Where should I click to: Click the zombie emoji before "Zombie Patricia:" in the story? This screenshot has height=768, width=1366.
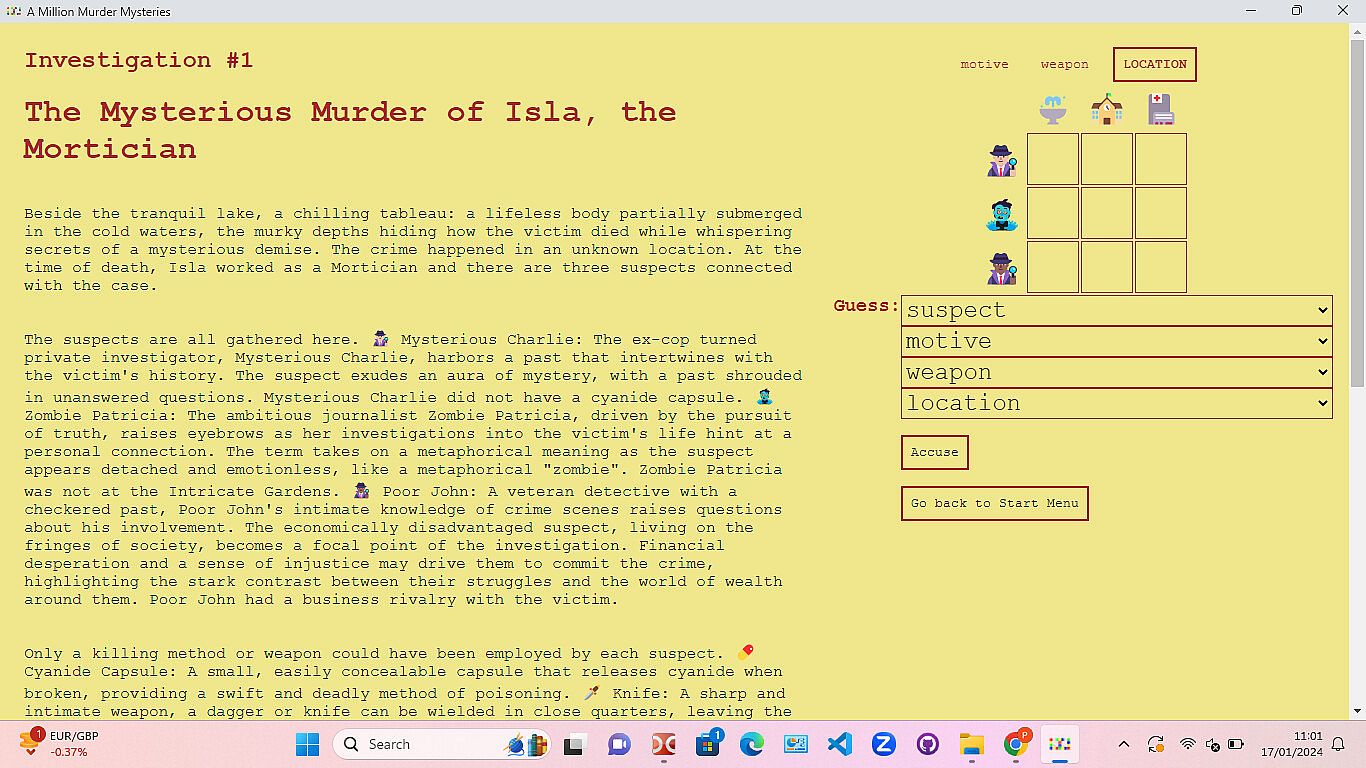pos(764,397)
